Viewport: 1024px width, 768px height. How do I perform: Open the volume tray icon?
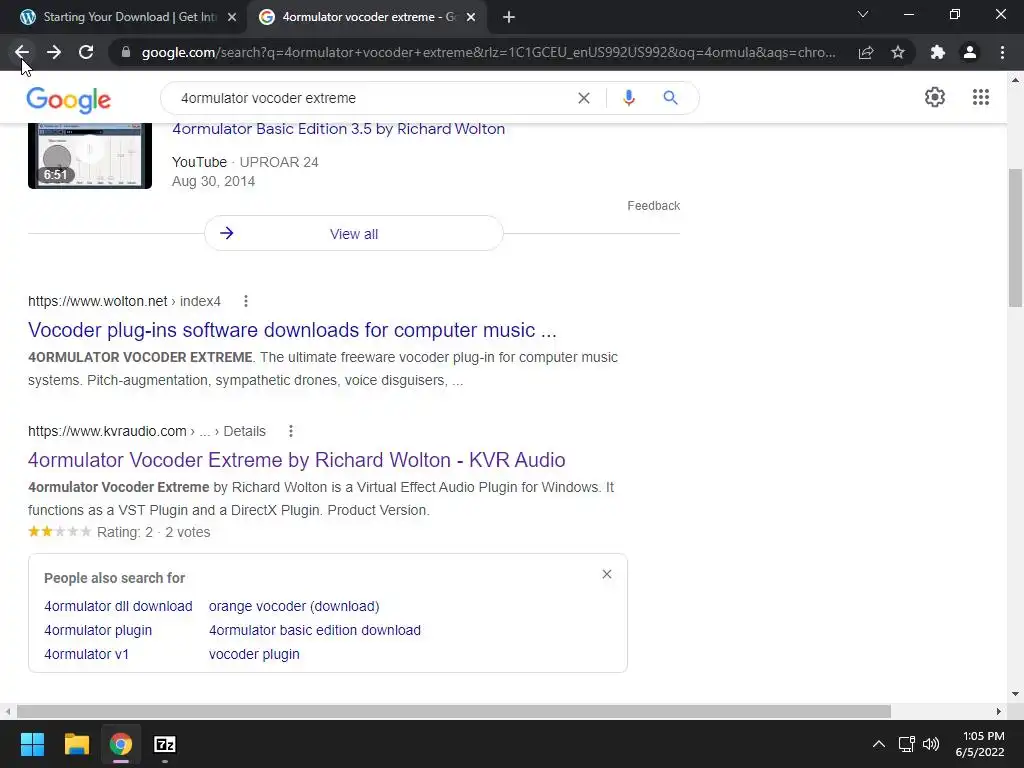931,744
